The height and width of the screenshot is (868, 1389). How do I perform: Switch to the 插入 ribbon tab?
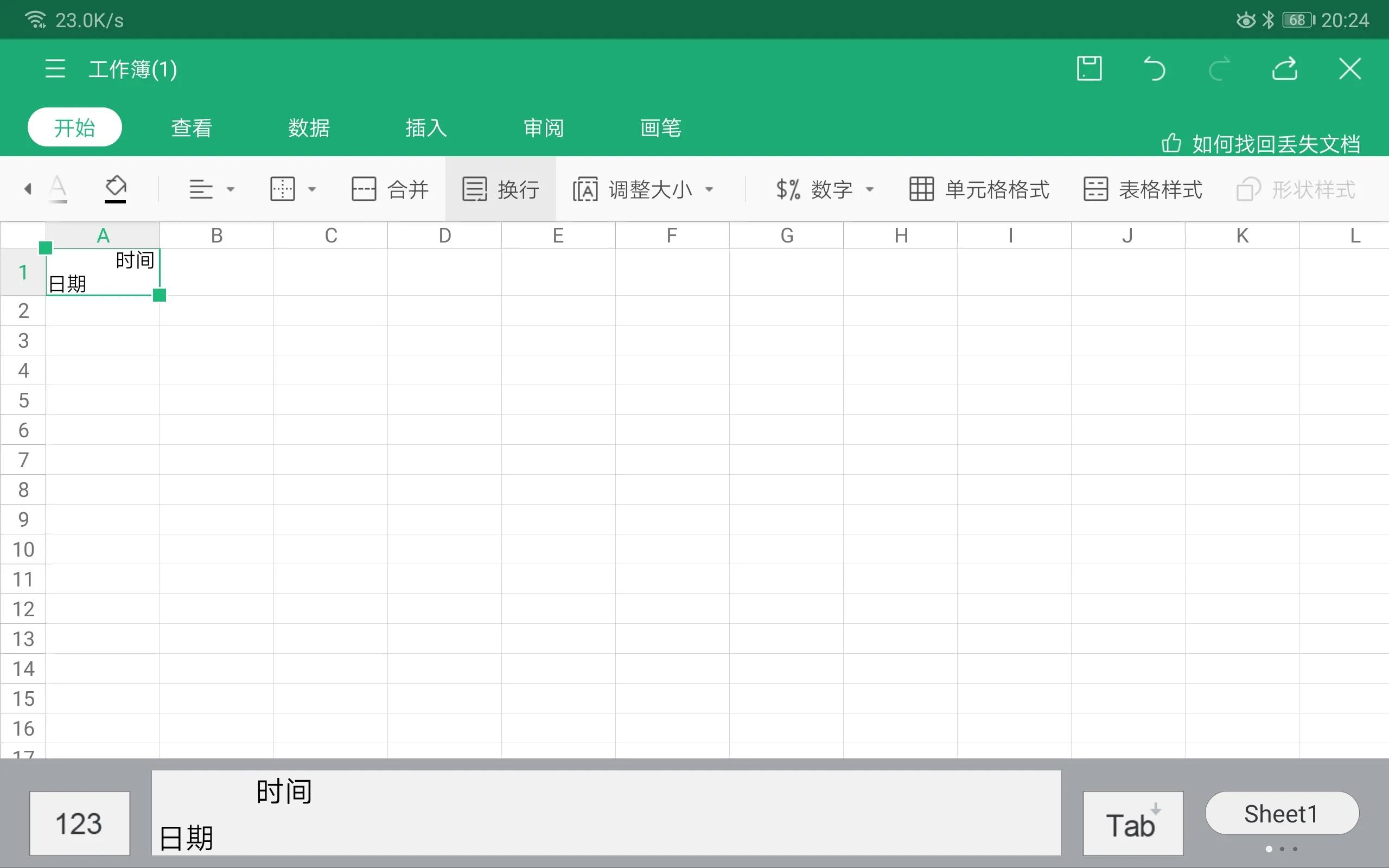pos(425,127)
